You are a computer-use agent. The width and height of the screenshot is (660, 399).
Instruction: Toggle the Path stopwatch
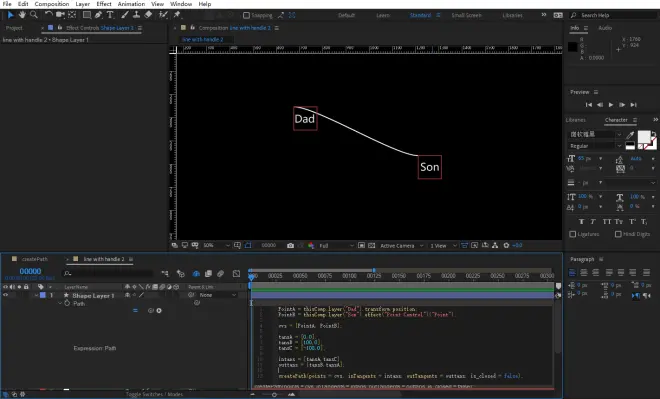(67, 303)
